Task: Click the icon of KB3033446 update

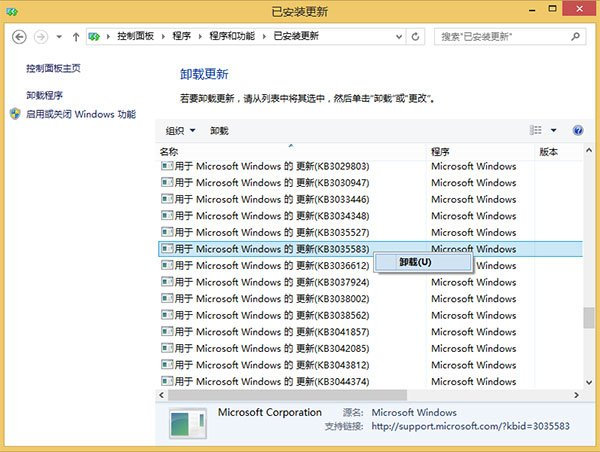Action: [167, 199]
